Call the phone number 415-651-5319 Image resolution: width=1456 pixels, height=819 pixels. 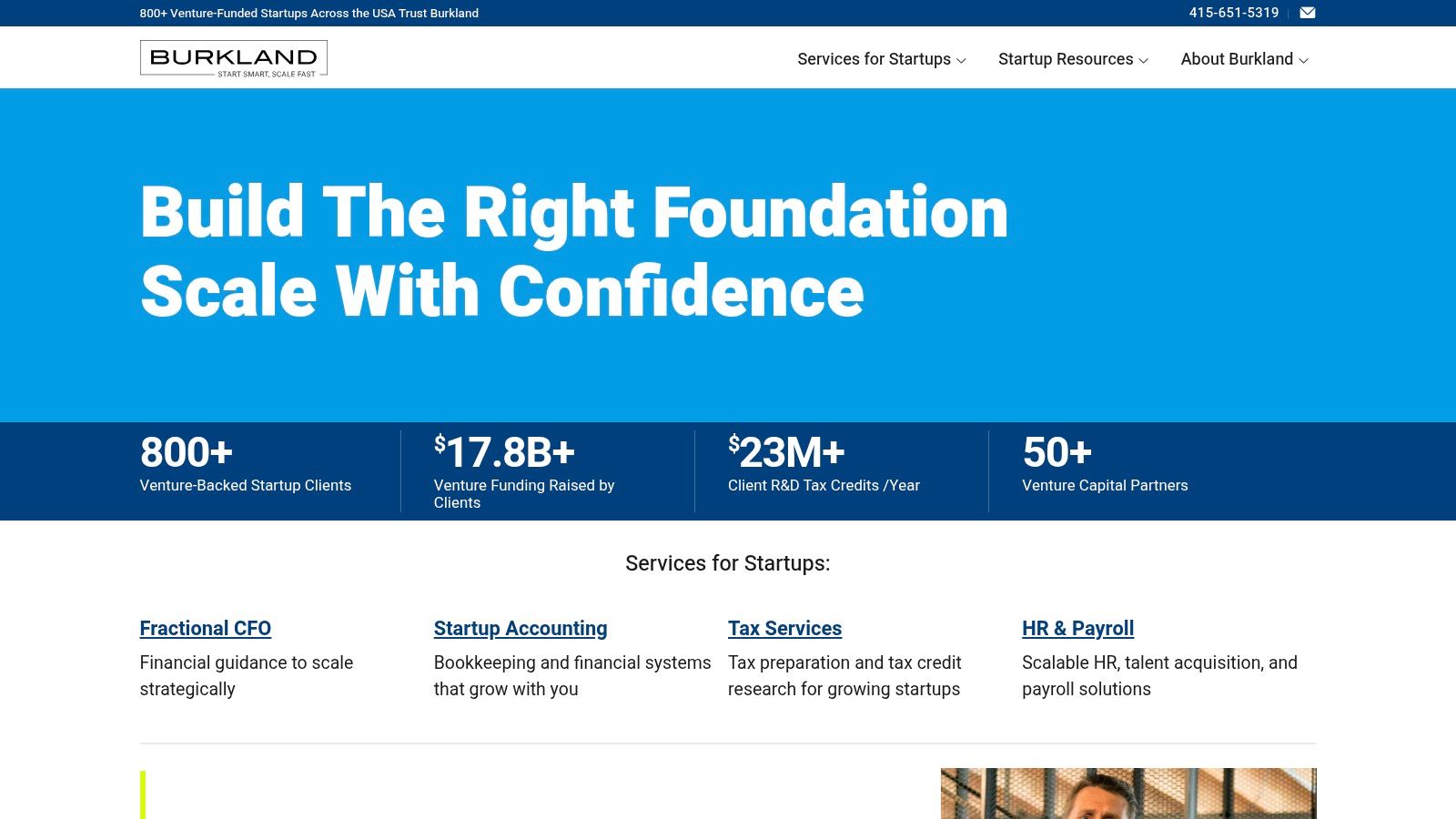(x=1233, y=13)
